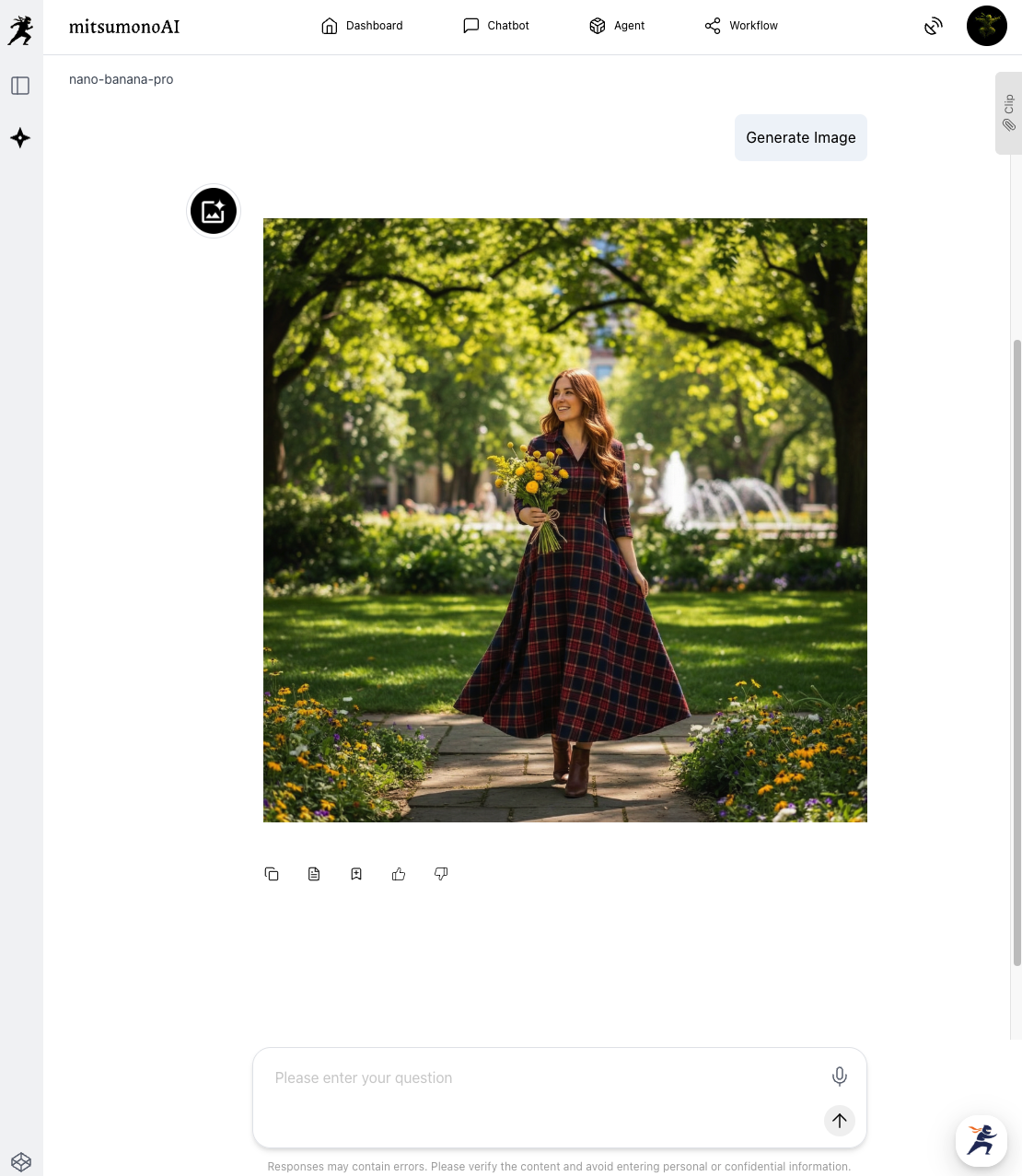1022x1176 pixels.
Task: Click the sparkle star sidebar icon
Action: 20,138
